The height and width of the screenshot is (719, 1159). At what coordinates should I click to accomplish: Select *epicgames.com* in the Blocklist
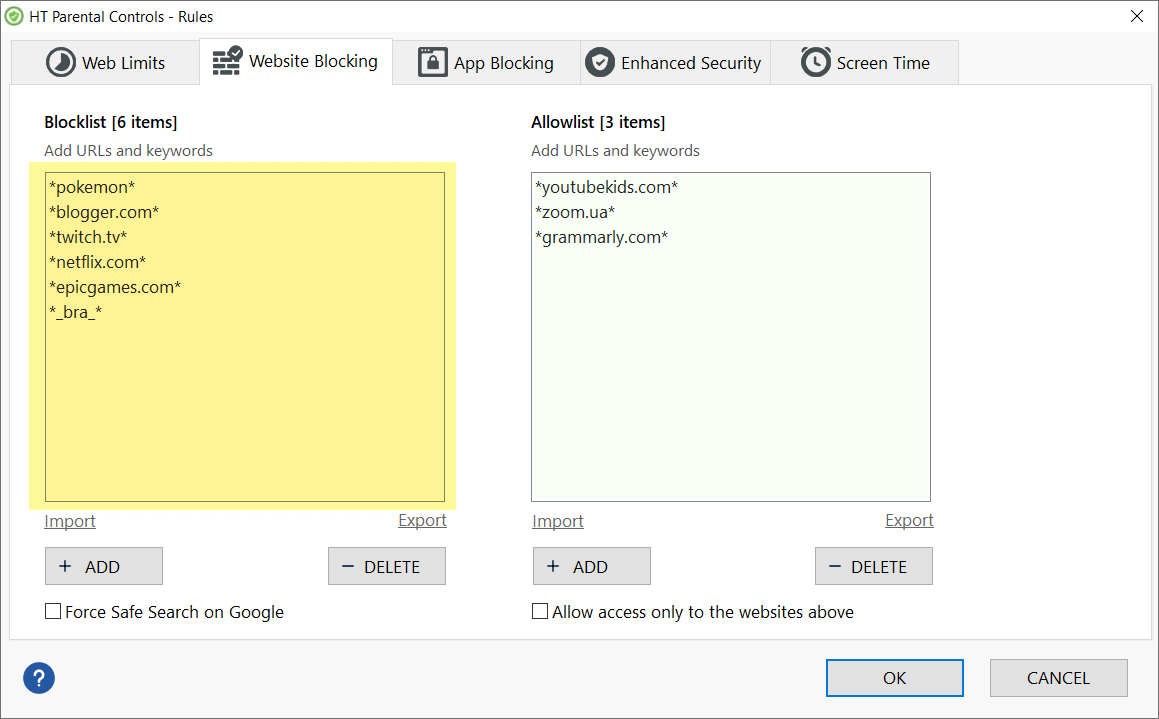point(115,287)
